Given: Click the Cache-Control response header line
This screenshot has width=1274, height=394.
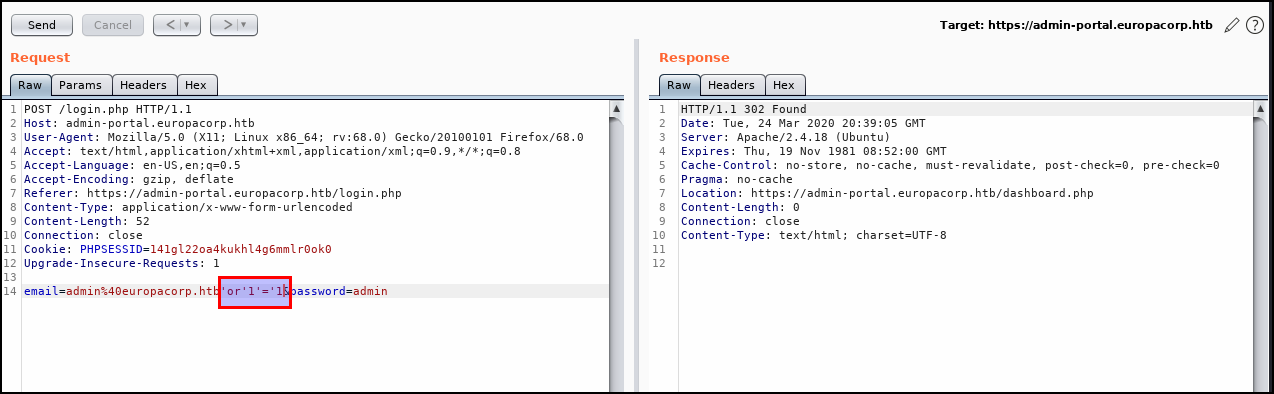Looking at the screenshot, I should tap(950, 165).
